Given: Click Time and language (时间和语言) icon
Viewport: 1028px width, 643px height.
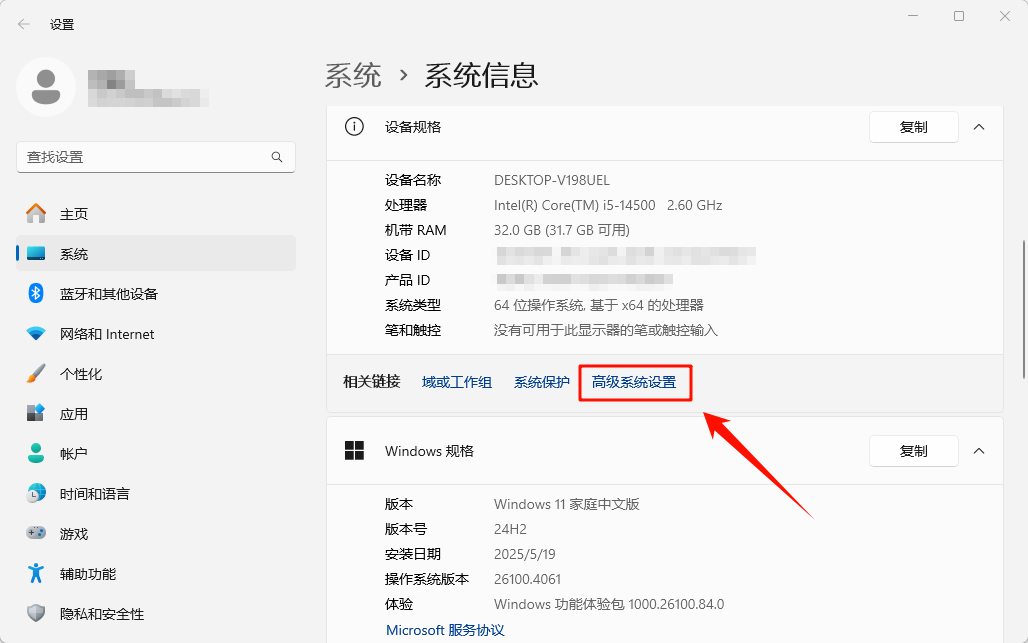Looking at the screenshot, I should pos(36,494).
